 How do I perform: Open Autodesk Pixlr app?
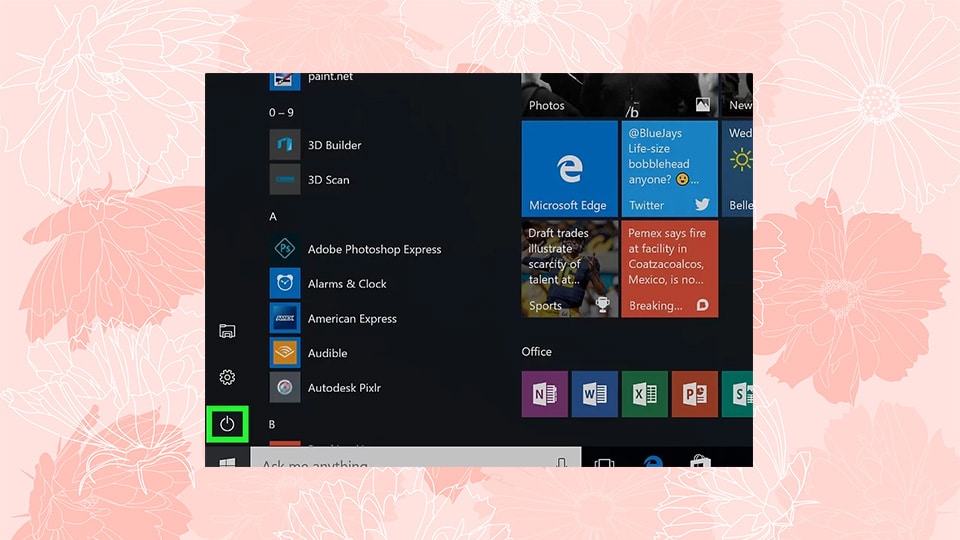click(x=343, y=388)
